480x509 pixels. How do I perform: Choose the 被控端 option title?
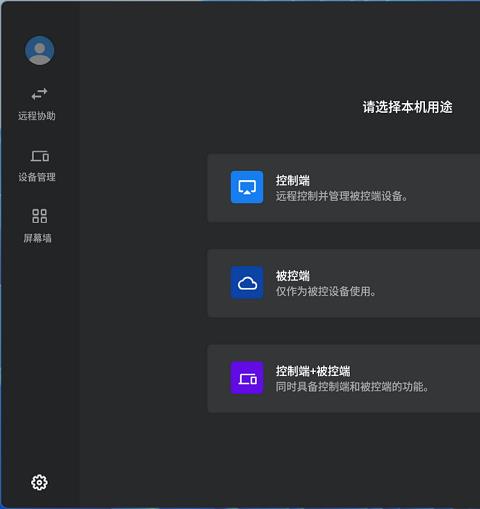coord(293,276)
